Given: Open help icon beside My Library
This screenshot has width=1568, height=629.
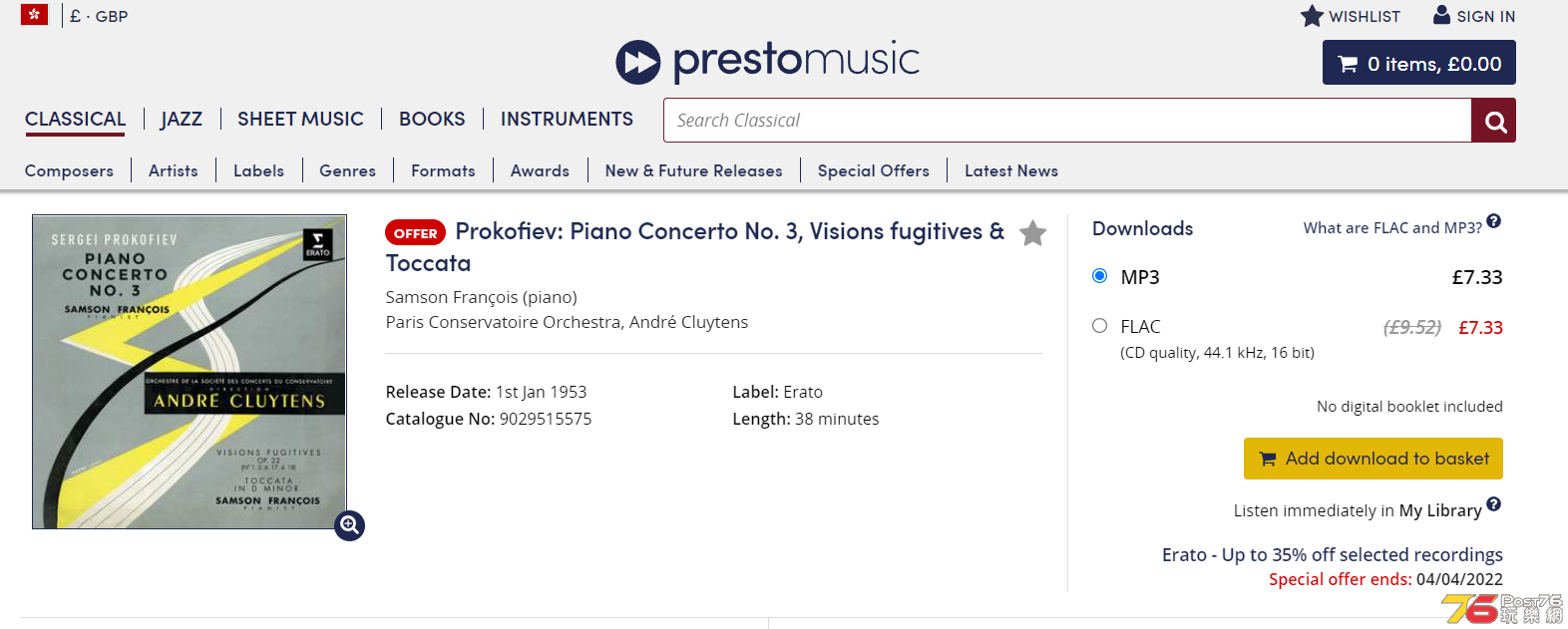Looking at the screenshot, I should coord(1493,504).
